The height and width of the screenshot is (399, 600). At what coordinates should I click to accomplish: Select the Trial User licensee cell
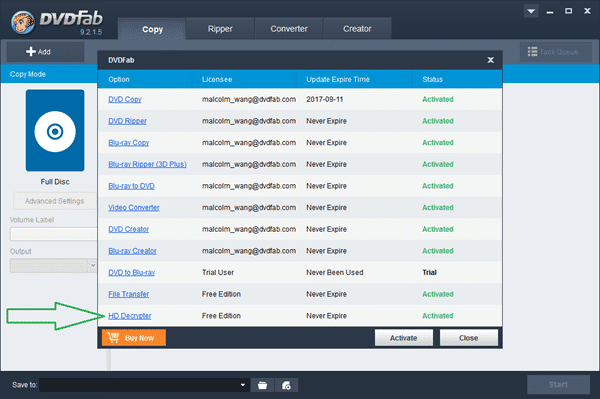point(218,272)
